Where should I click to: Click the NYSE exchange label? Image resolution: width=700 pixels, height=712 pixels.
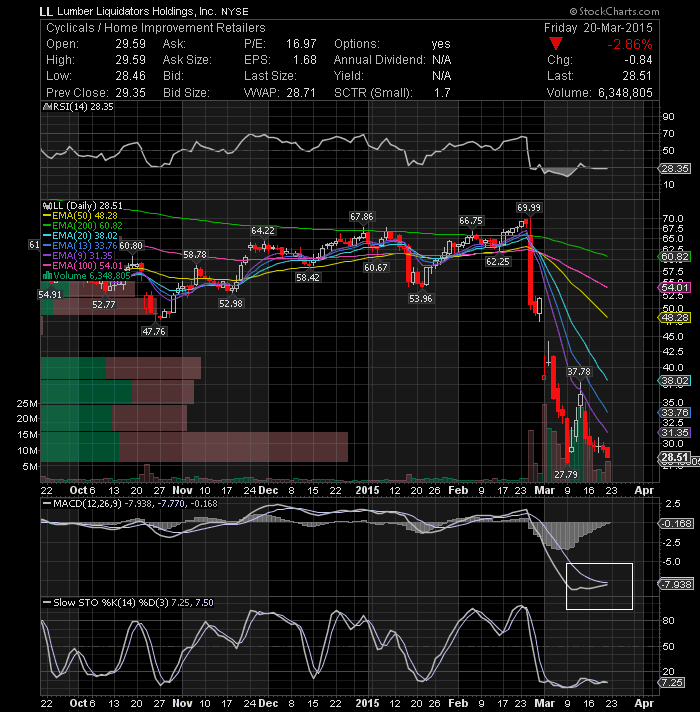235,12
